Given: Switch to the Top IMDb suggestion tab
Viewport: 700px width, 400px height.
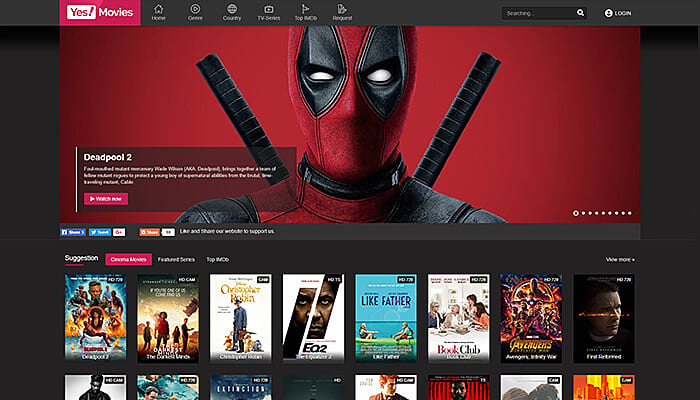Looking at the screenshot, I should click(217, 259).
